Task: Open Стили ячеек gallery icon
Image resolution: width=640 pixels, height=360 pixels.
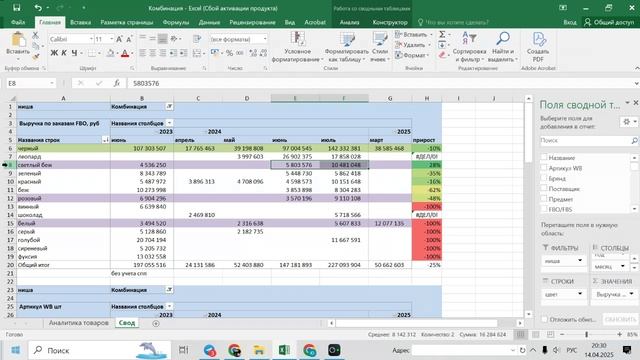Action: (380, 47)
